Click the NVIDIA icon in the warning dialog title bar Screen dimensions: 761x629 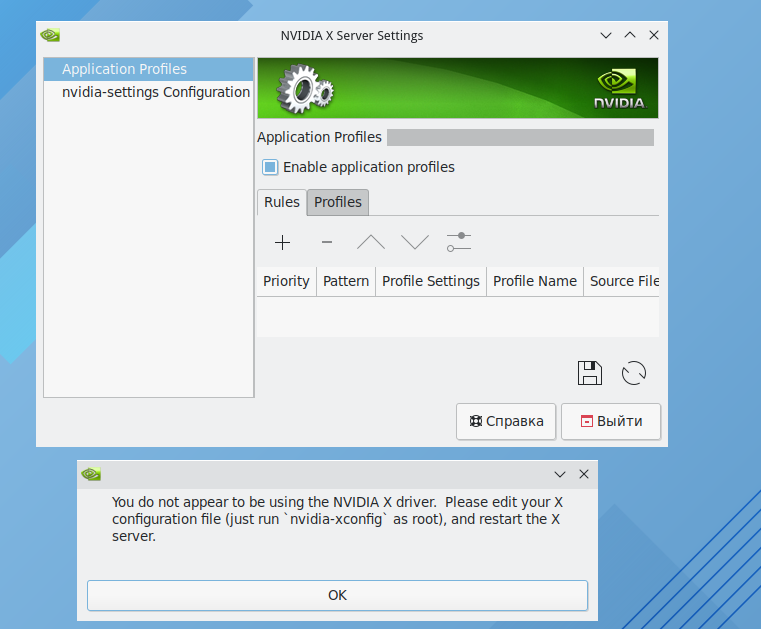[91, 474]
